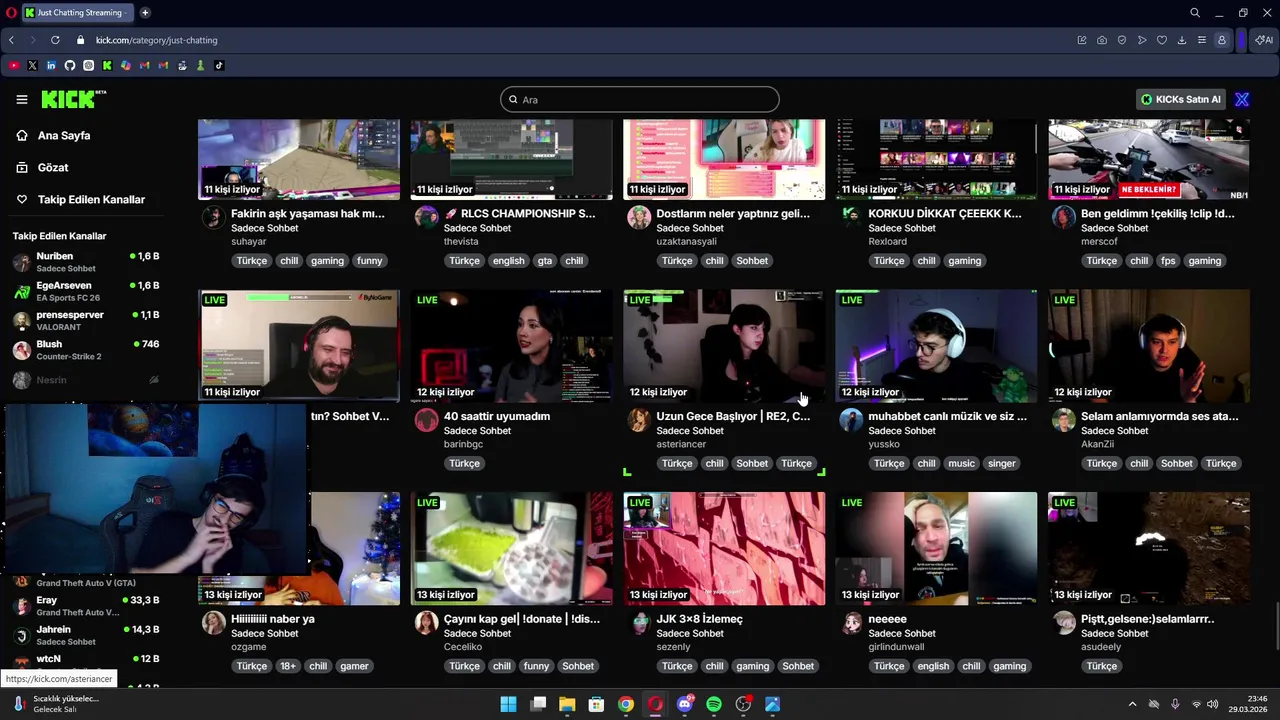This screenshot has width=1280, height=720.
Task: Add page to bookmarks with heart icon
Action: (1162, 40)
